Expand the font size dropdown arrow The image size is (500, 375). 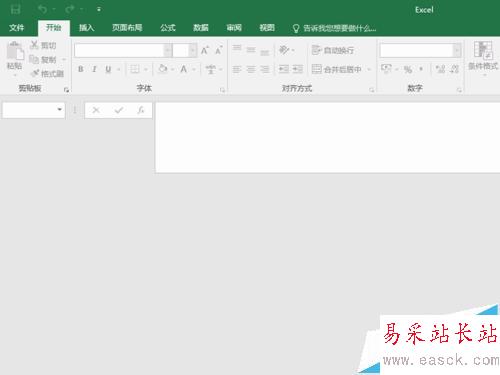coord(193,51)
